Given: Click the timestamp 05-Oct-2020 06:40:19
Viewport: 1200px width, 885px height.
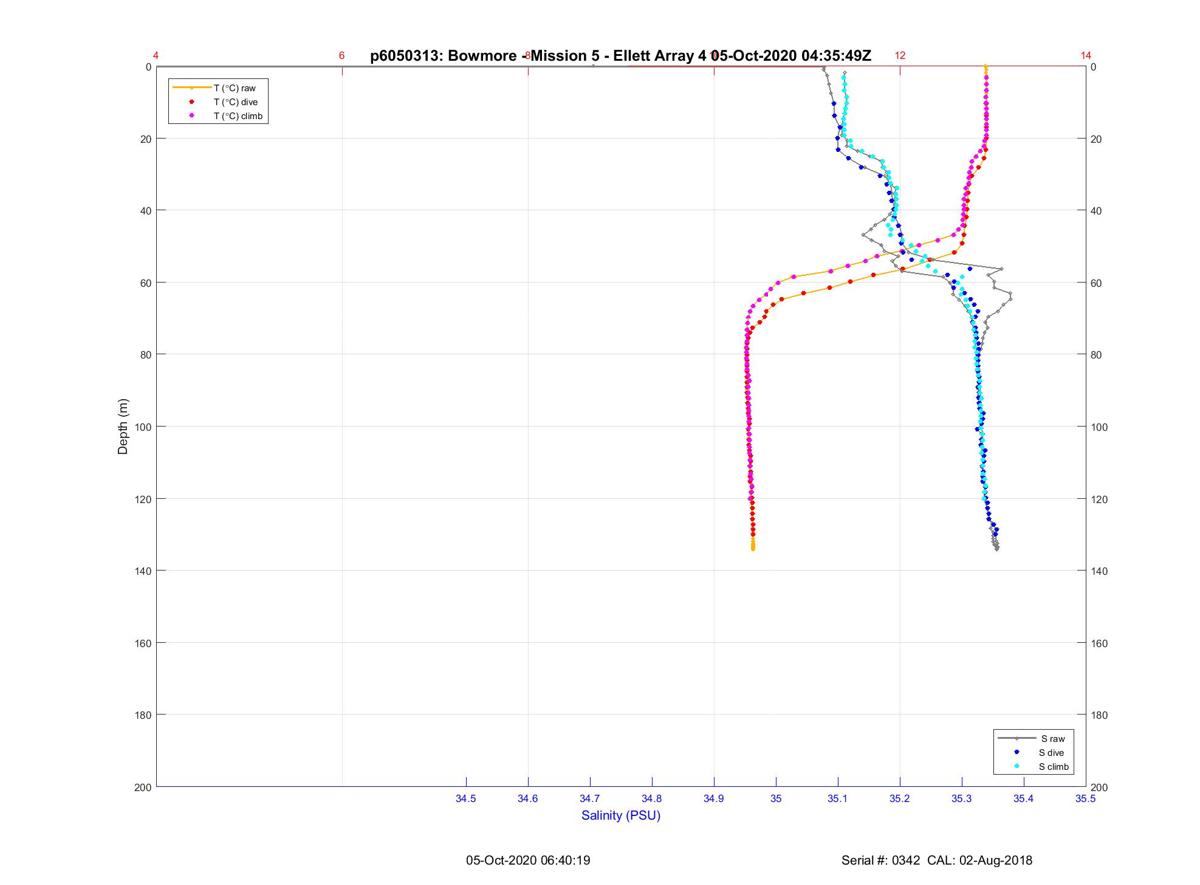Looking at the screenshot, I should pos(528,860).
